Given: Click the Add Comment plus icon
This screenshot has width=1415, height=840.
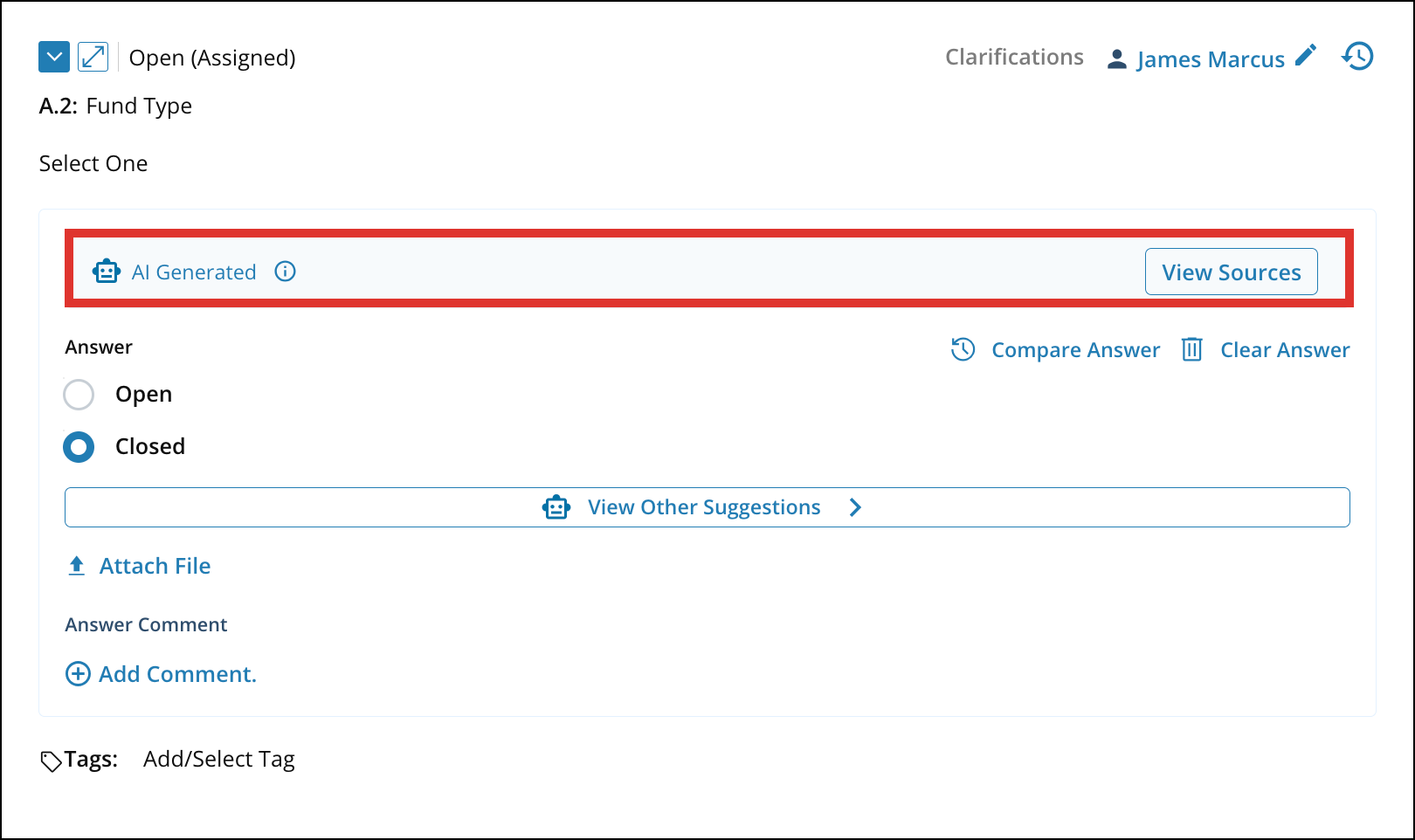Looking at the screenshot, I should pos(78,674).
